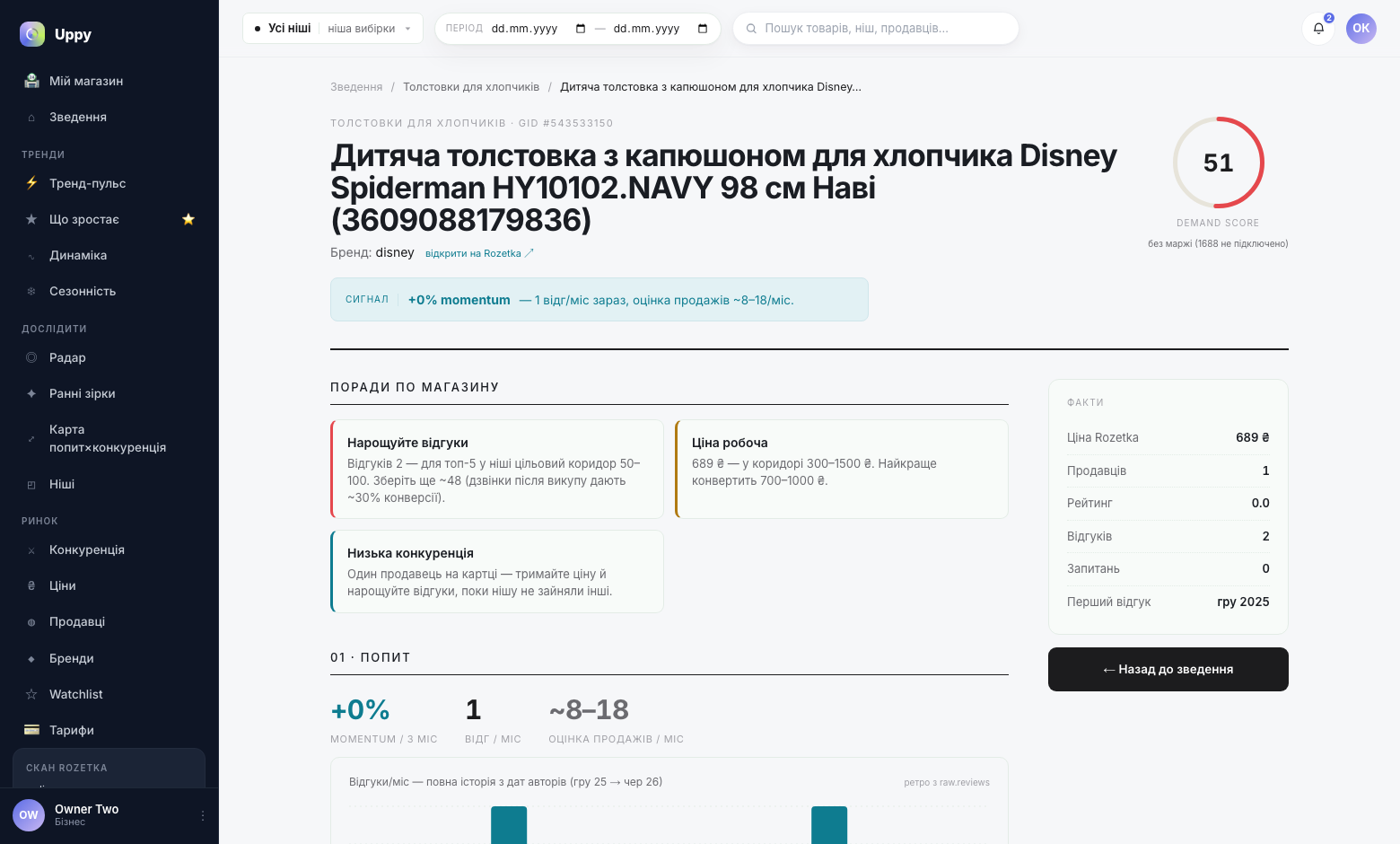Click the відкрити на Rozetka link
The height and width of the screenshot is (844, 1400).
479,253
